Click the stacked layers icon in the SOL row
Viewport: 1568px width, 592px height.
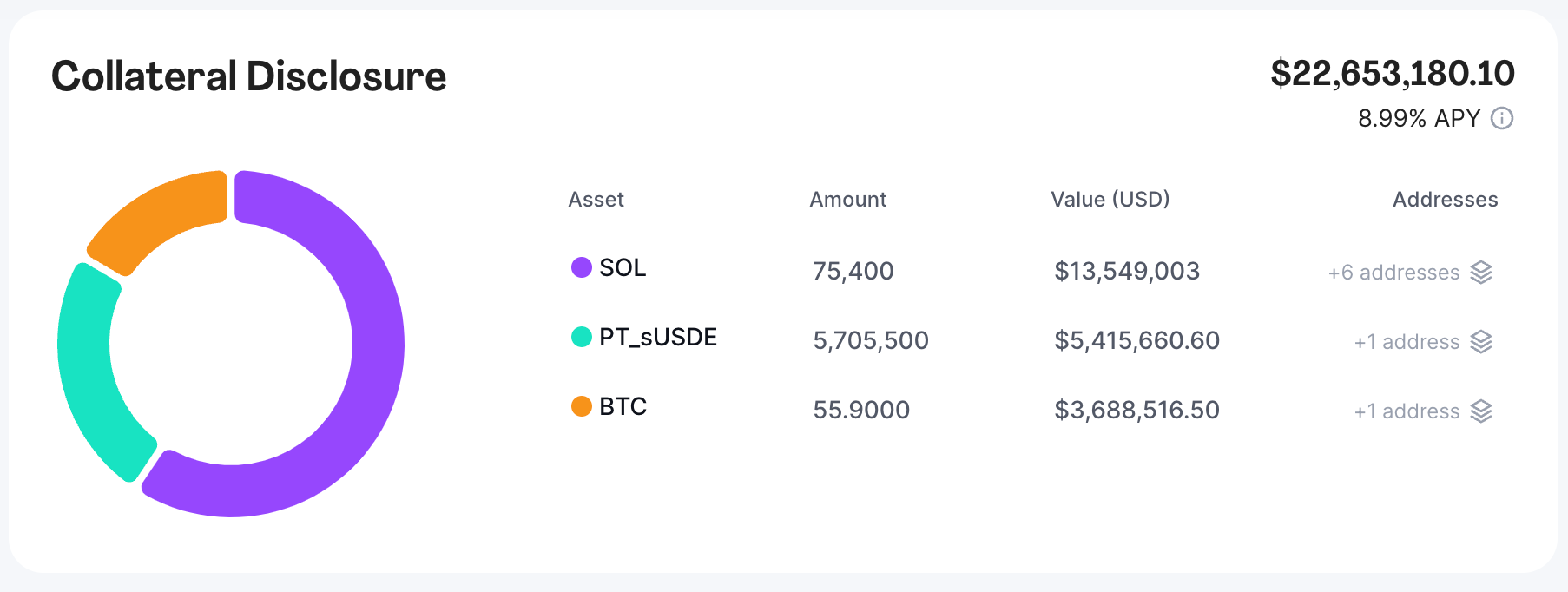pos(1481,273)
